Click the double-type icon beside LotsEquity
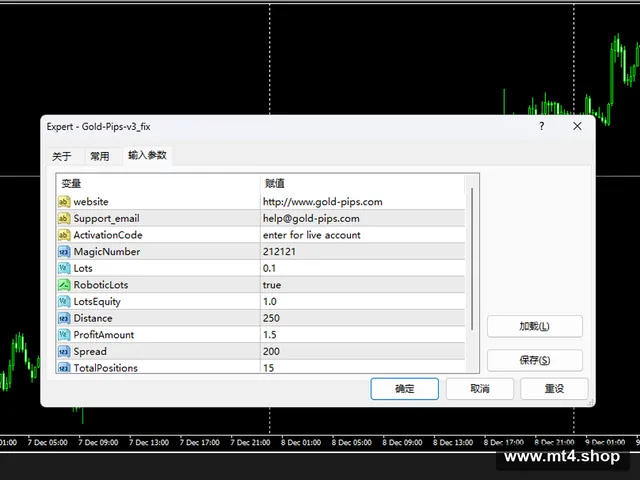This screenshot has height=480, width=640. point(64,302)
